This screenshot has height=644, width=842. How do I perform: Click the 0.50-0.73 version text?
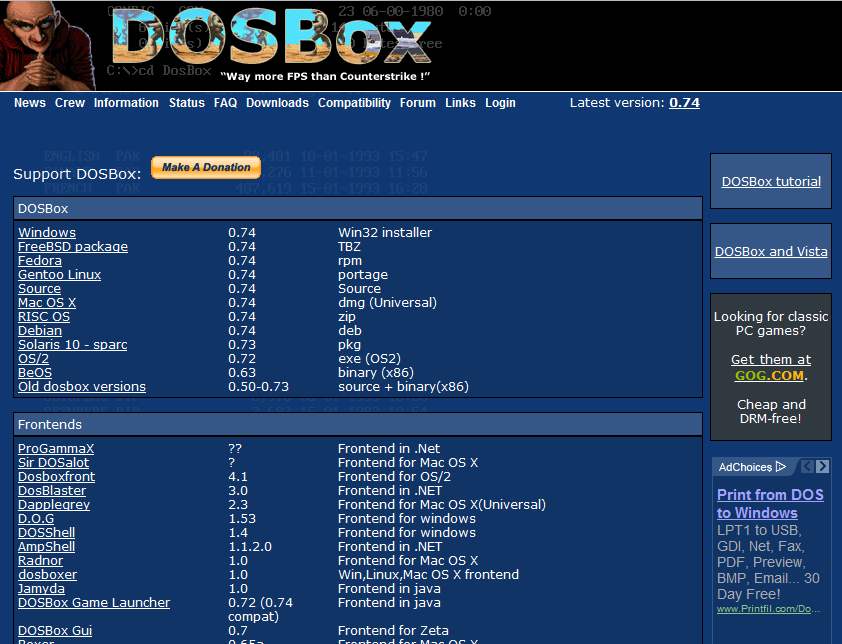[258, 386]
